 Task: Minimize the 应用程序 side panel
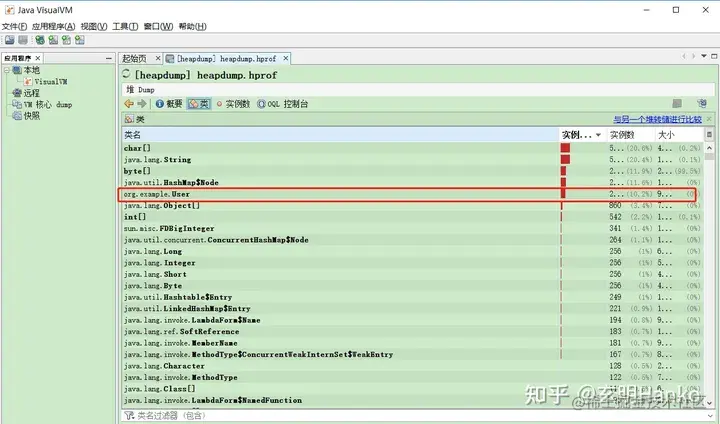point(108,58)
